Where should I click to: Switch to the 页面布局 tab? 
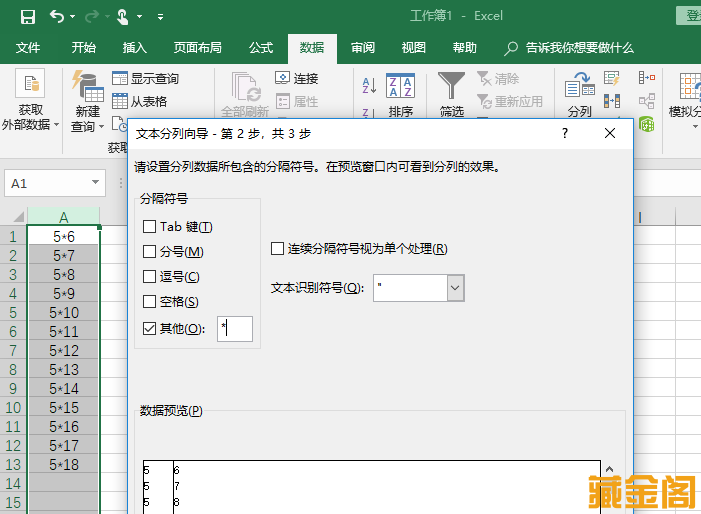pyautogui.click(x=198, y=47)
